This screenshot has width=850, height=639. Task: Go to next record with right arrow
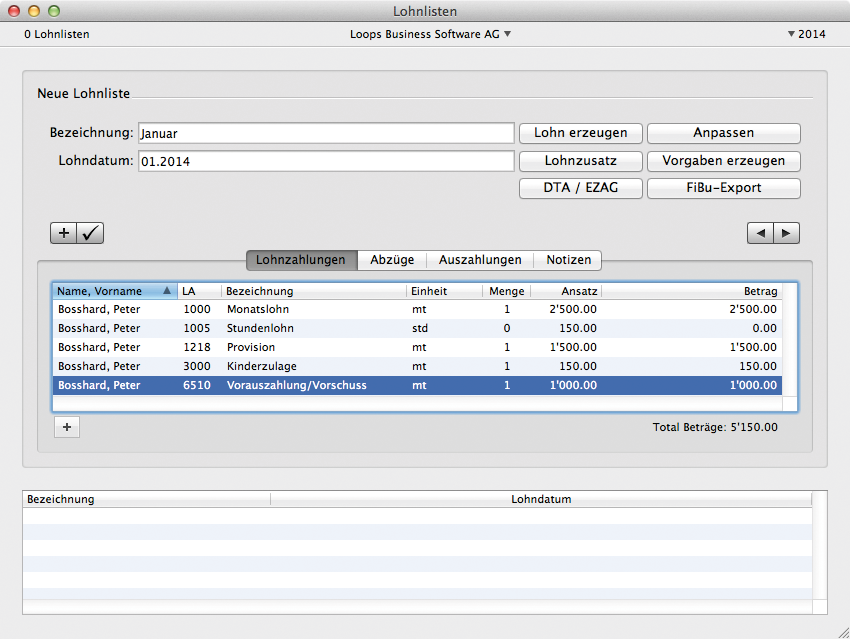pyautogui.click(x=786, y=233)
